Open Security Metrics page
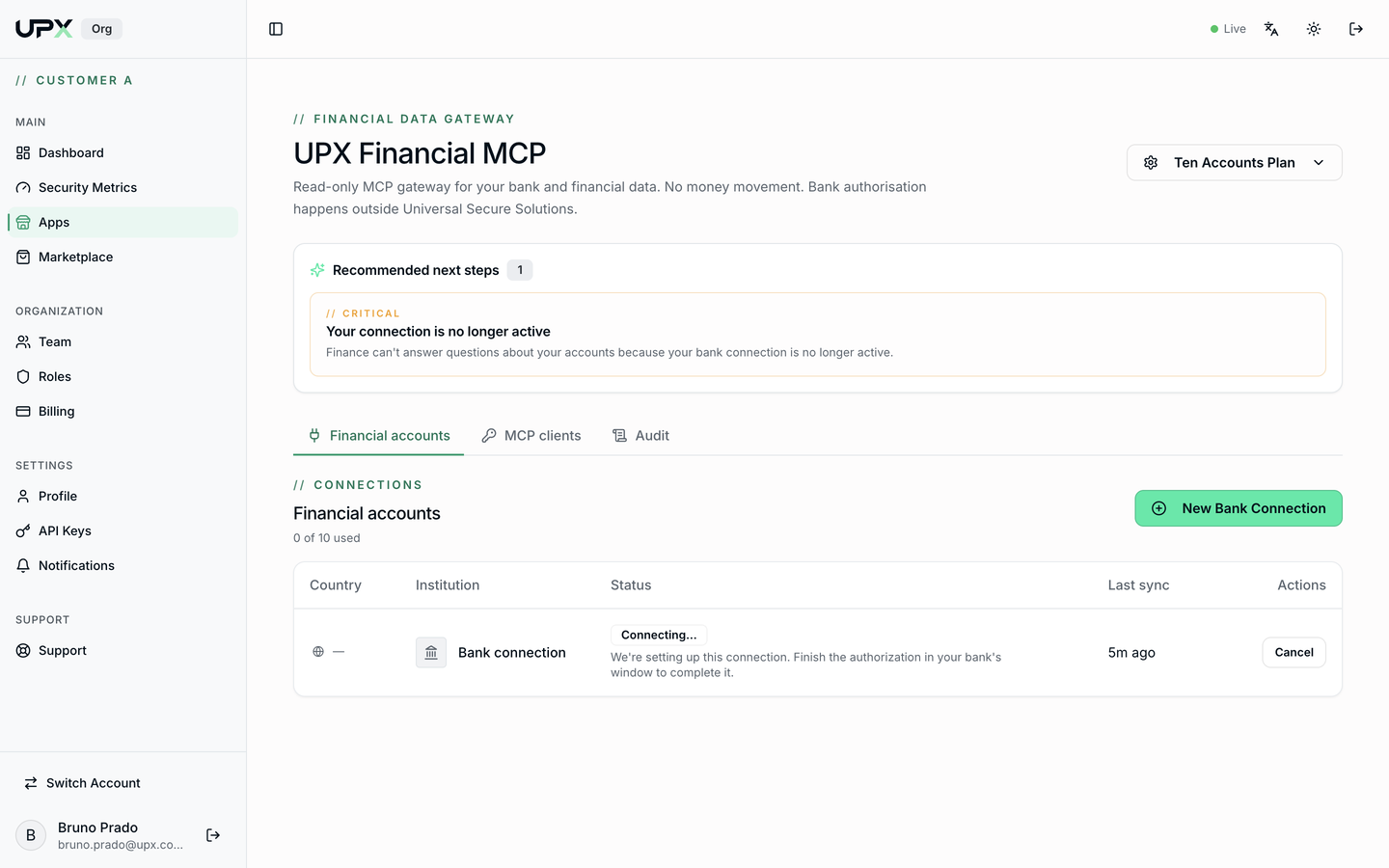The width and height of the screenshot is (1389, 868). [x=123, y=187]
